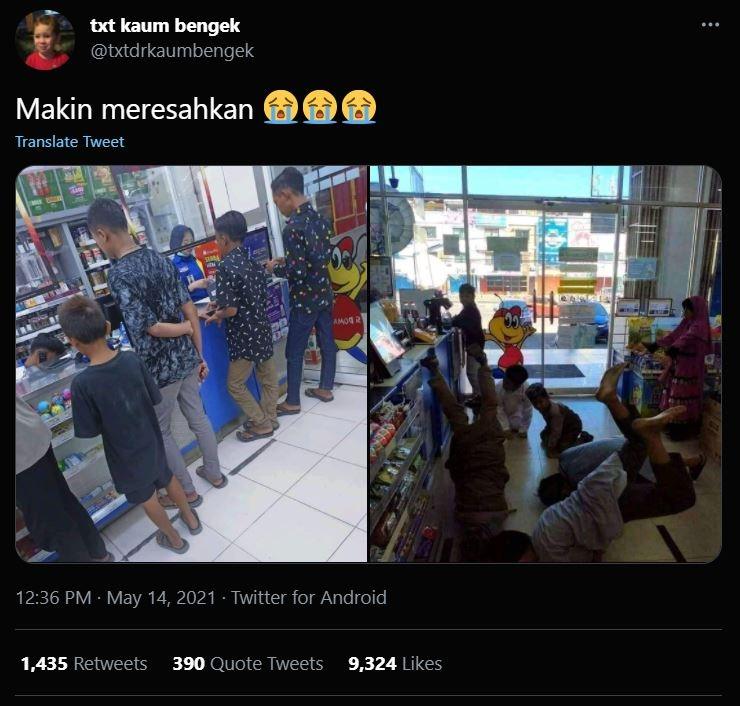View the 390 Quote Tweets list
740x706 pixels.
[x=248, y=664]
